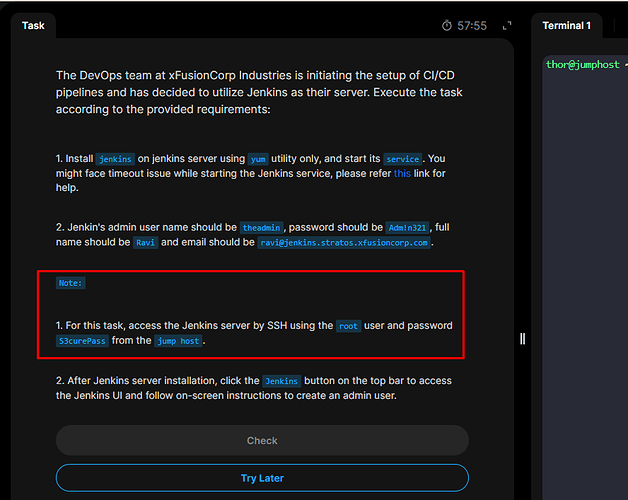Image resolution: width=628 pixels, height=500 pixels.
Task: Open the Task tab
Action: click(x=33, y=26)
